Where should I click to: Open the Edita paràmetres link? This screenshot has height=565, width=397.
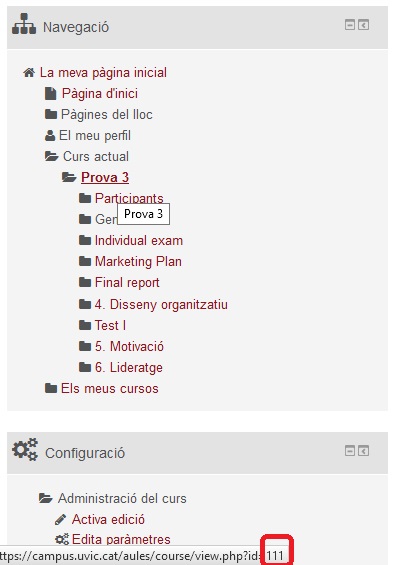pyautogui.click(x=121, y=539)
